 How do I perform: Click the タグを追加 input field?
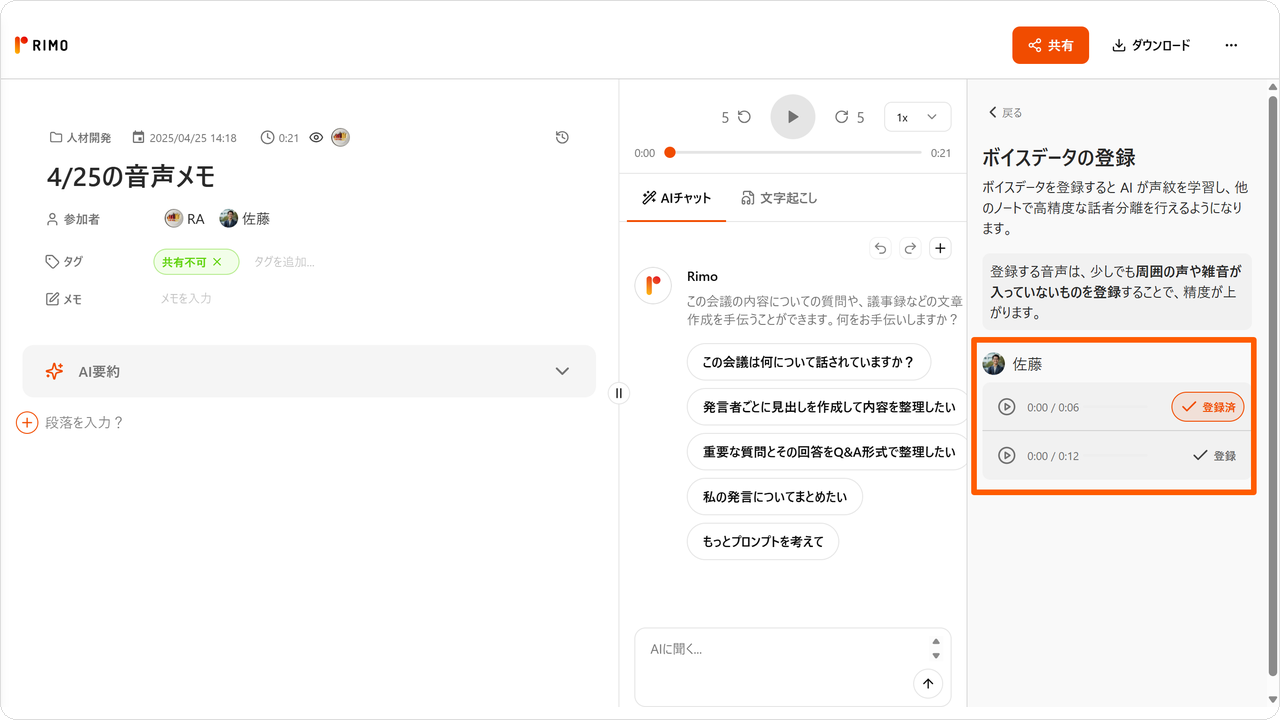[x=284, y=262]
